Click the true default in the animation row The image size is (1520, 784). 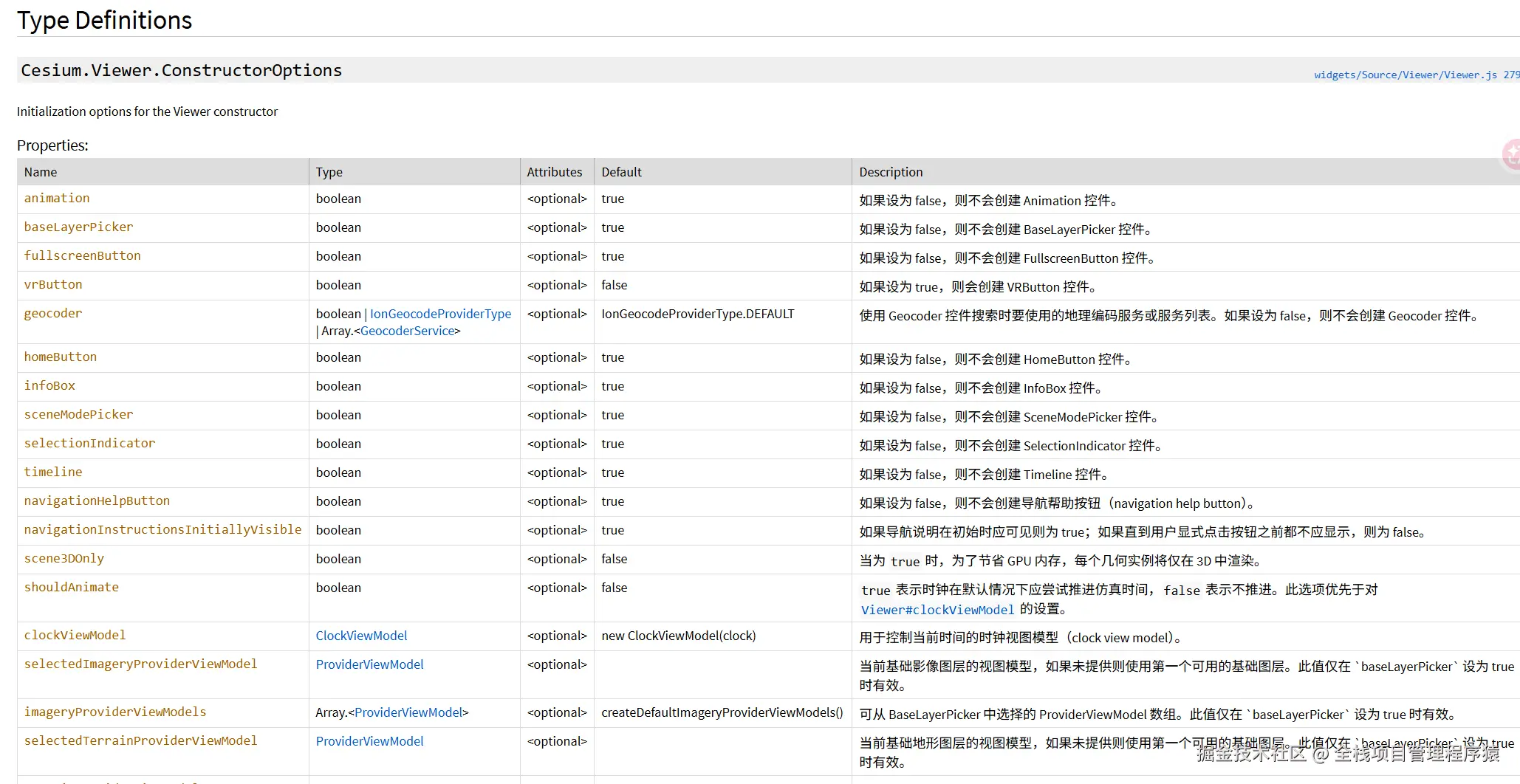(613, 199)
